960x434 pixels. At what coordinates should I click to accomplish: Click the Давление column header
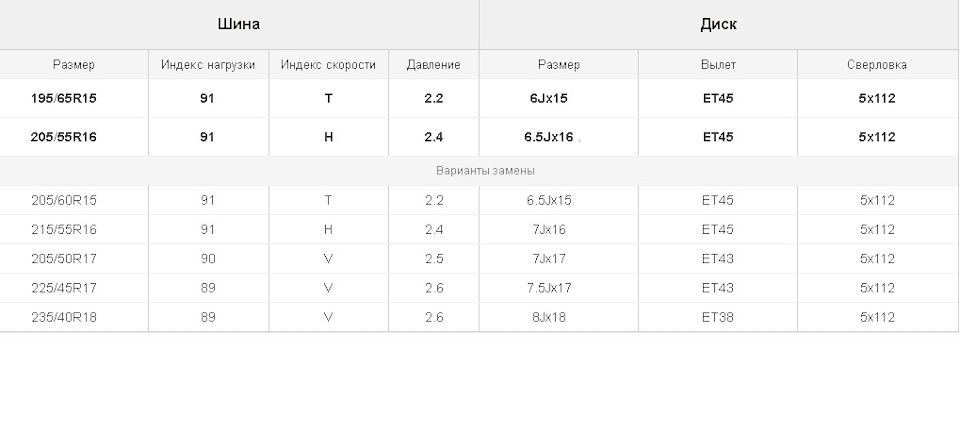[x=433, y=64]
